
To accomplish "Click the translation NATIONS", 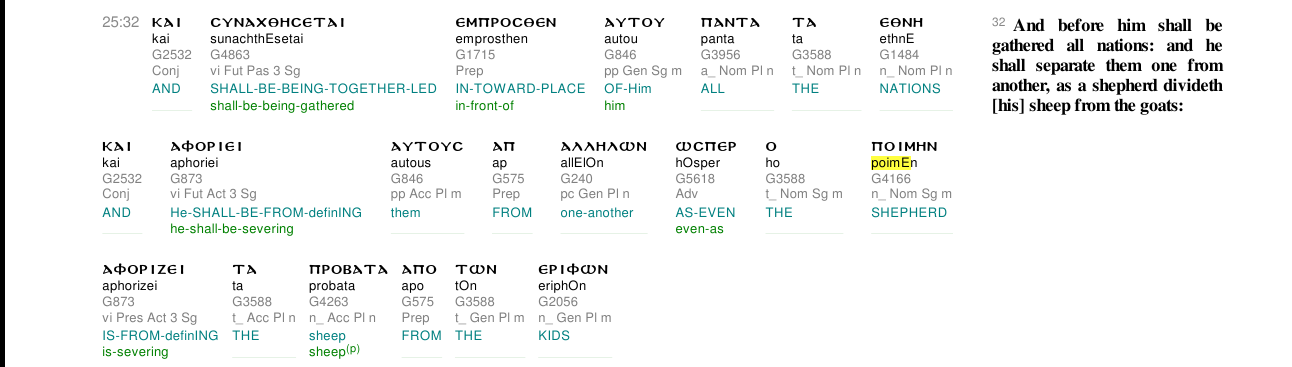I will click(910, 88).
